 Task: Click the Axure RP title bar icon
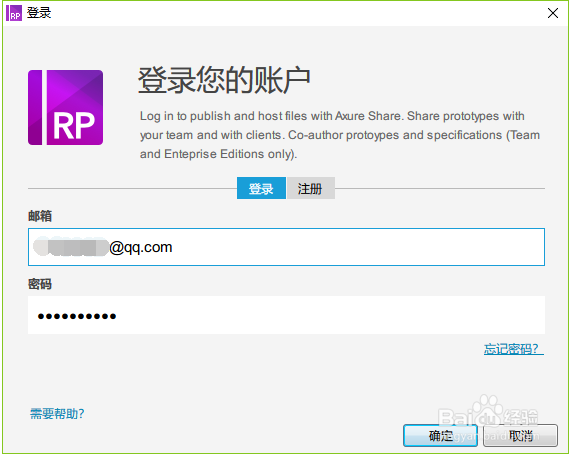14,13
